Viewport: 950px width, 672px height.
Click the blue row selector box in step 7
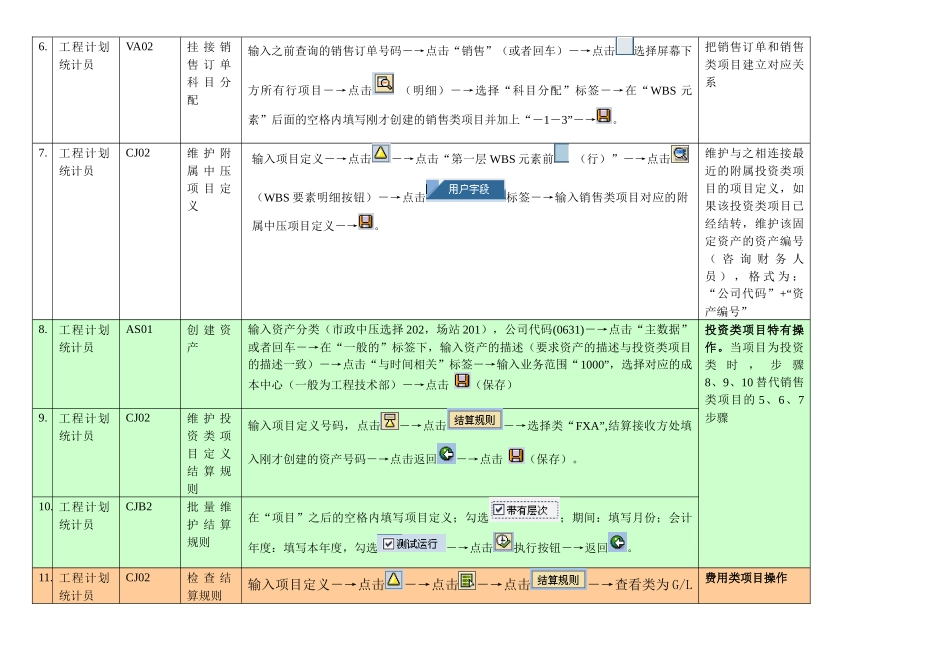[x=562, y=153]
